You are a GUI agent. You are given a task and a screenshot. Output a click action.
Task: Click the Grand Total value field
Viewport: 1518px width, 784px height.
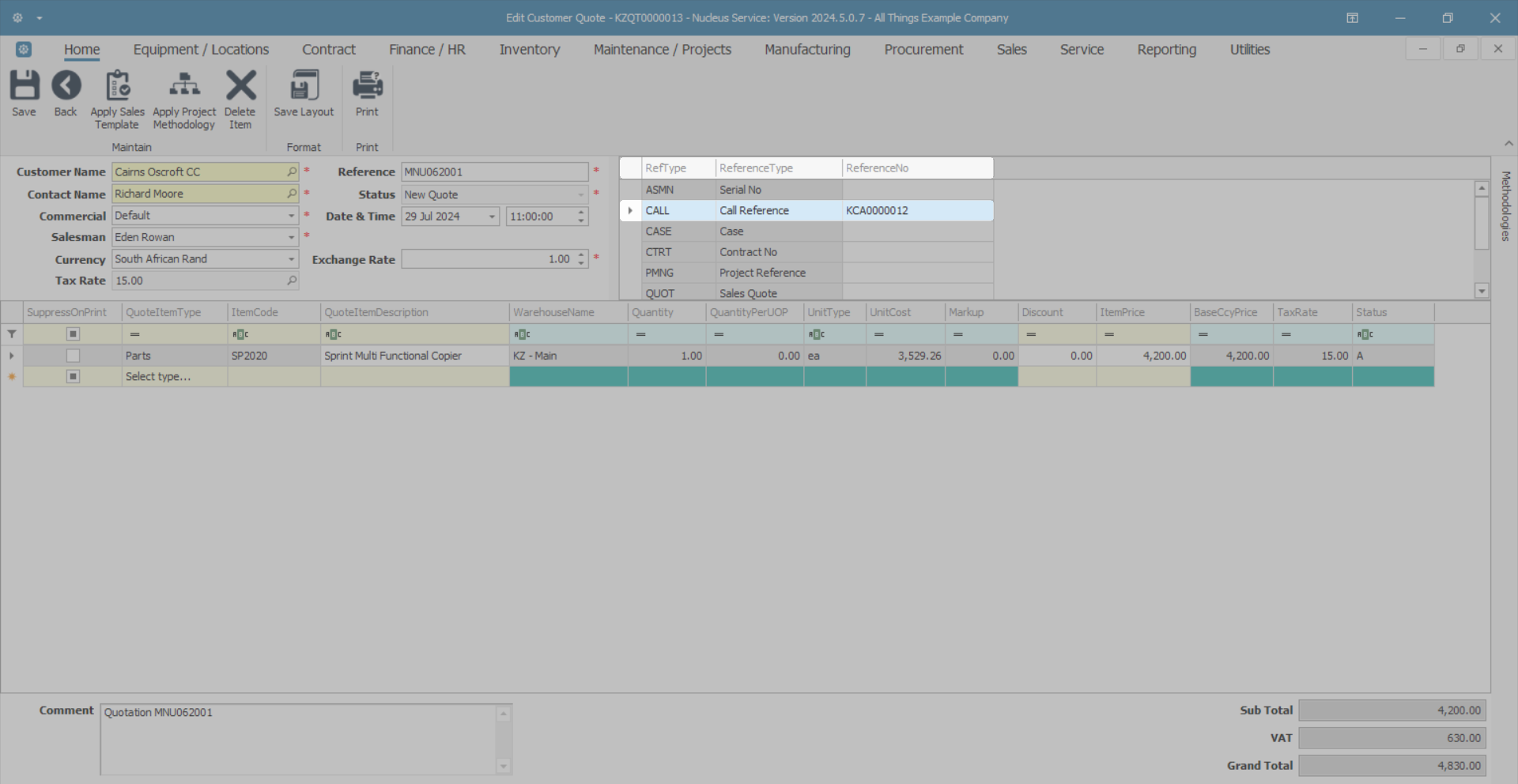tap(1392, 766)
